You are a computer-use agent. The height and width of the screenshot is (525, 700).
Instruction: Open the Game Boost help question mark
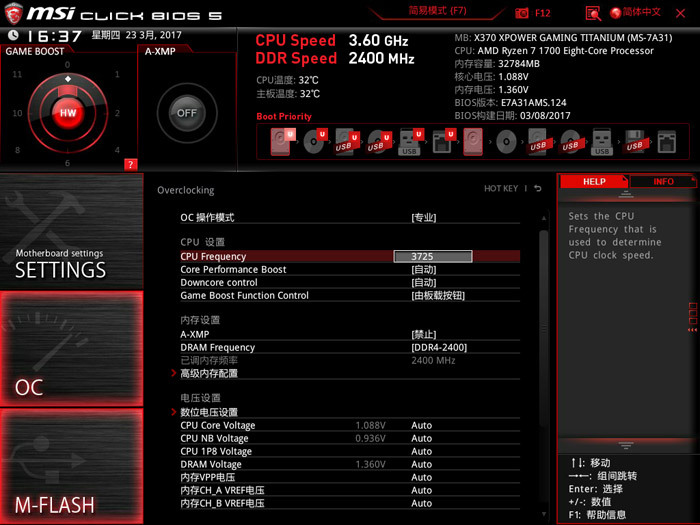[x=130, y=164]
